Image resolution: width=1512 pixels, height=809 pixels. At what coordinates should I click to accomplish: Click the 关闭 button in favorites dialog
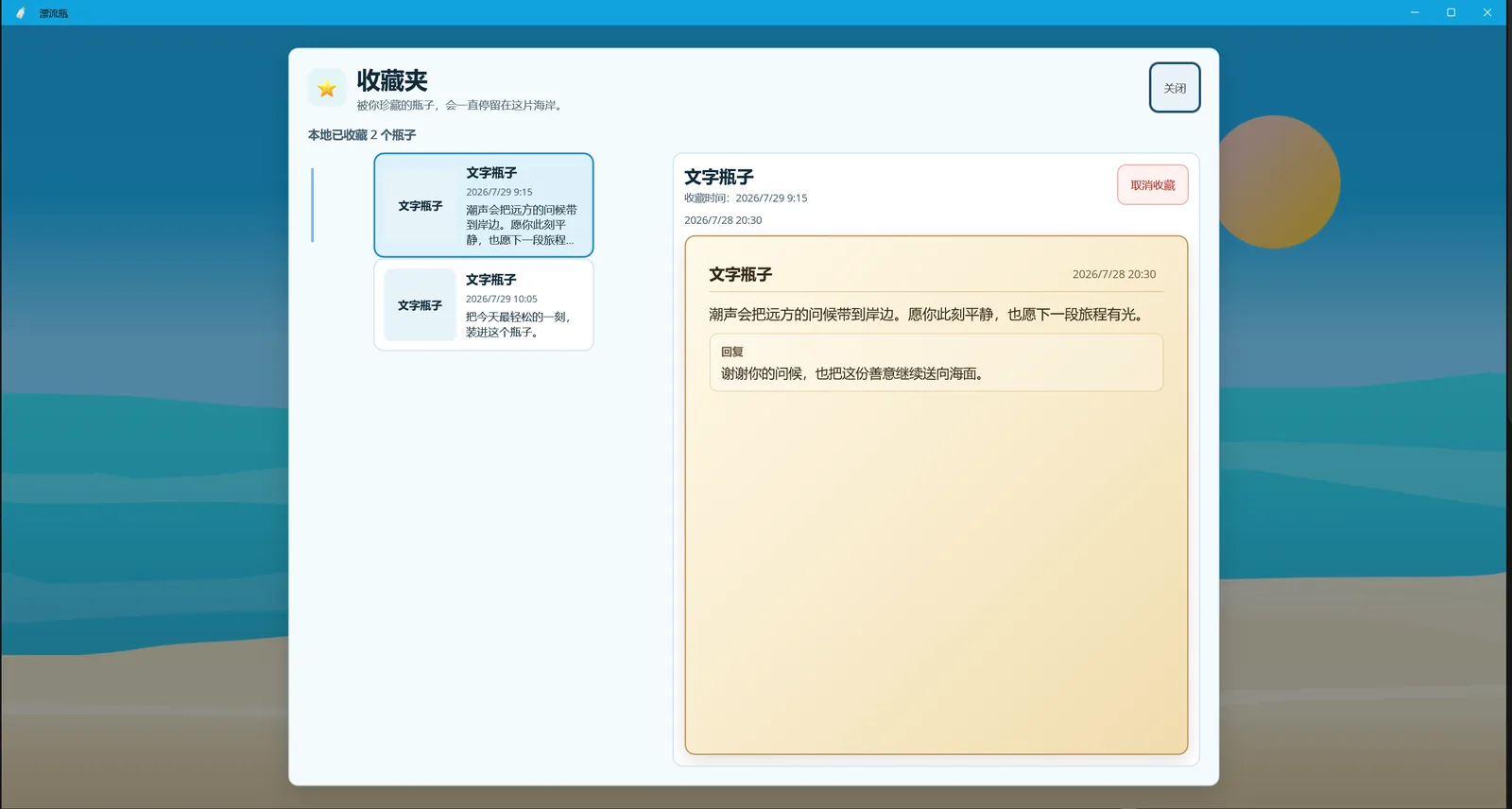1175,88
